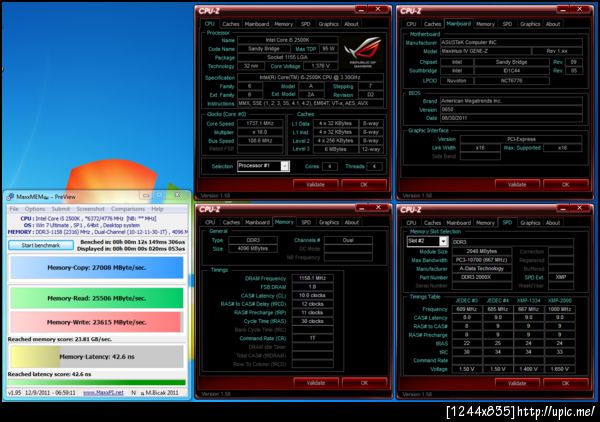Open Mainboard tab in top-left CPU-Z window
This screenshot has height=422, width=600.
(x=257, y=24)
